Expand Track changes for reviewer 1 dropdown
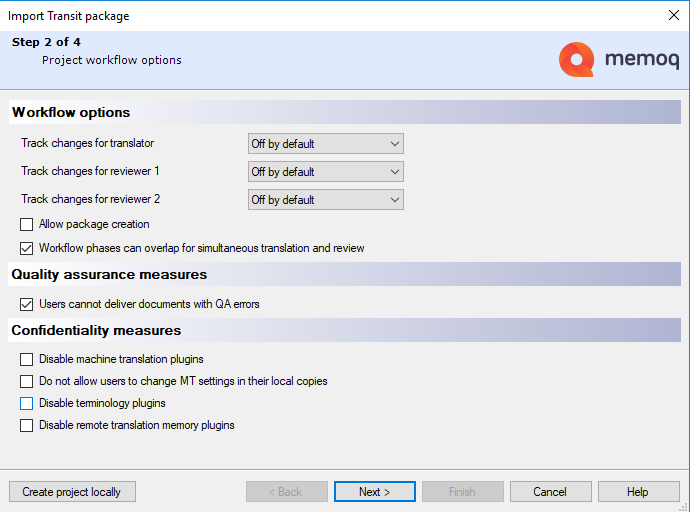The height and width of the screenshot is (512, 690). (325, 172)
